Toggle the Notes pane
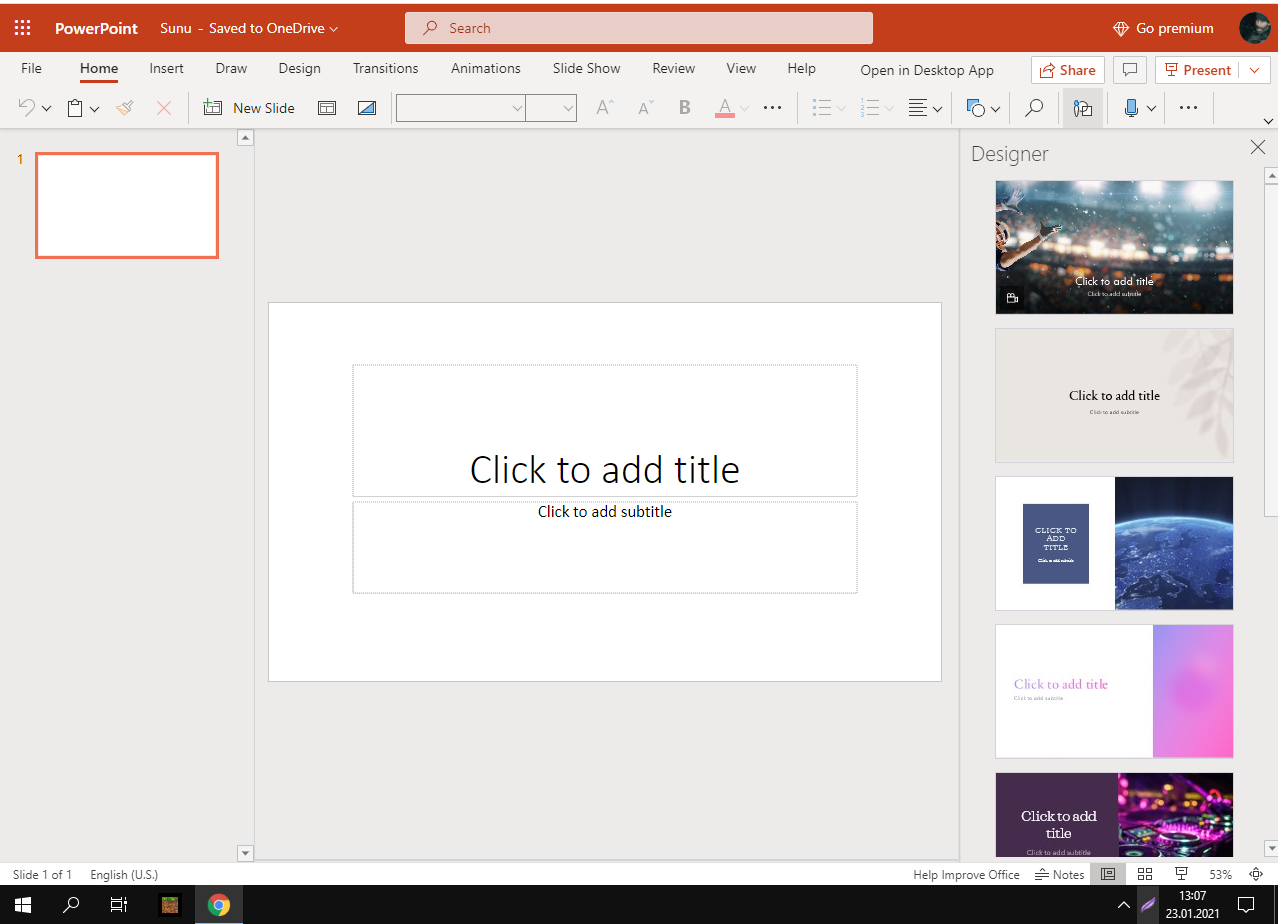Screen dimensions: 1278x924 (1060, 874)
